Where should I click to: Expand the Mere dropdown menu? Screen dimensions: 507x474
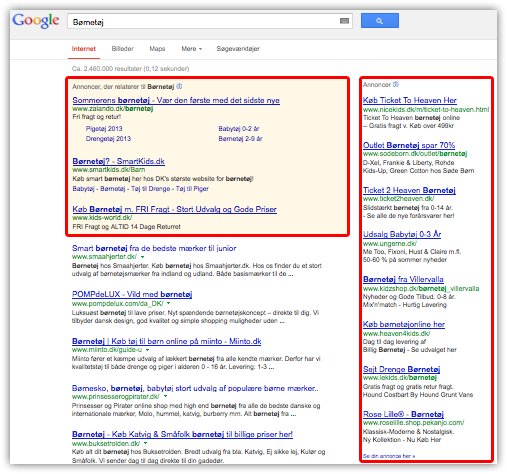(x=192, y=49)
